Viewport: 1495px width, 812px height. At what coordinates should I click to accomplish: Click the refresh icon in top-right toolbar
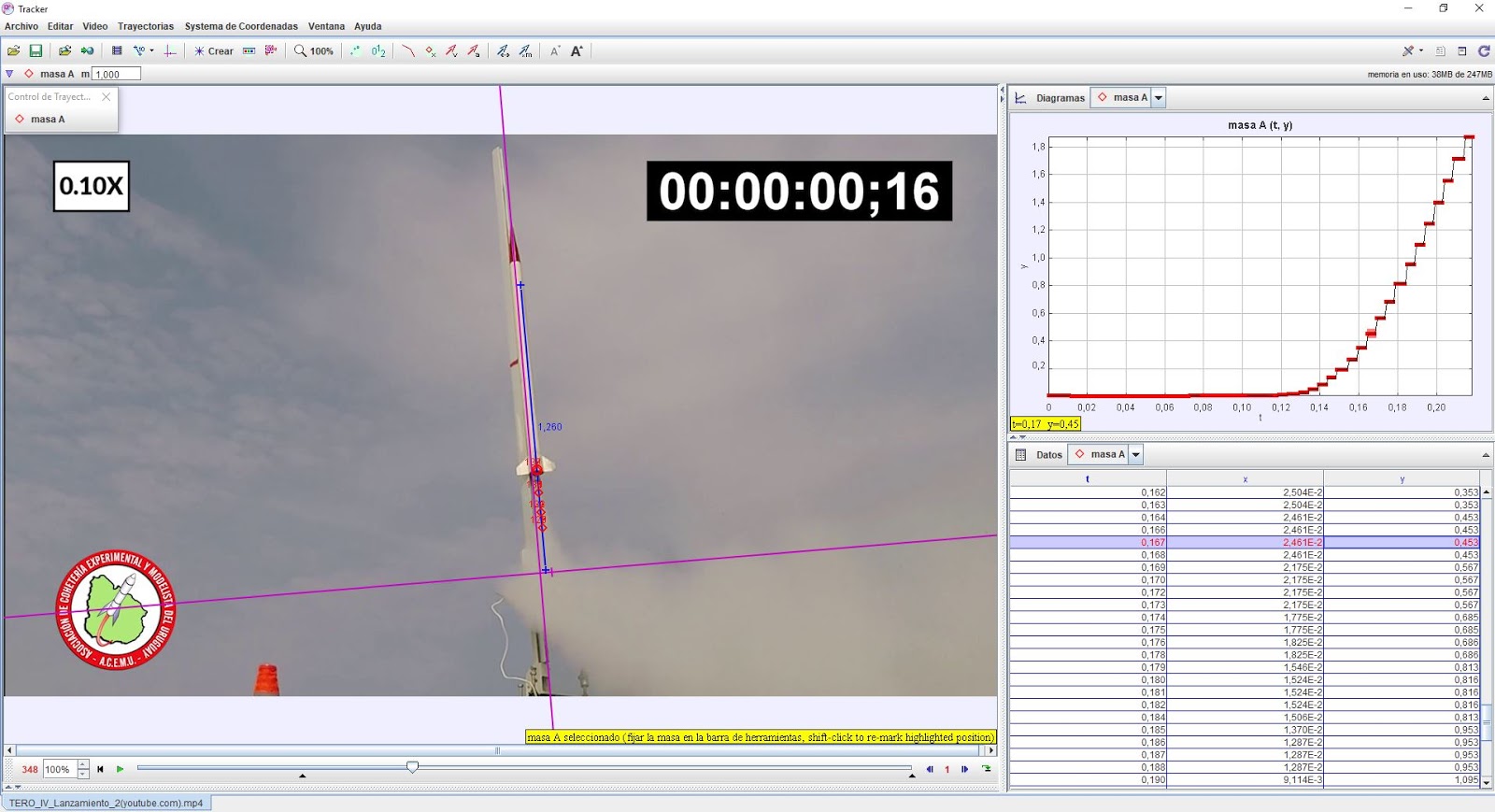pos(1483,51)
